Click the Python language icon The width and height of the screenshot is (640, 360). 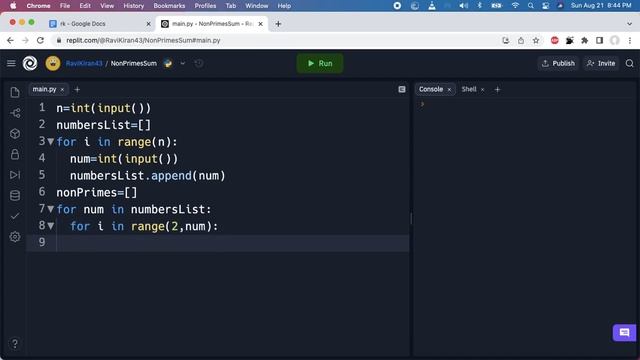tap(168, 63)
